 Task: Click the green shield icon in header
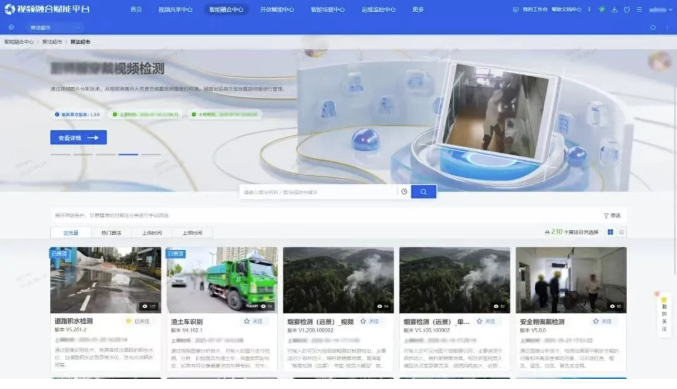[x=601, y=9]
